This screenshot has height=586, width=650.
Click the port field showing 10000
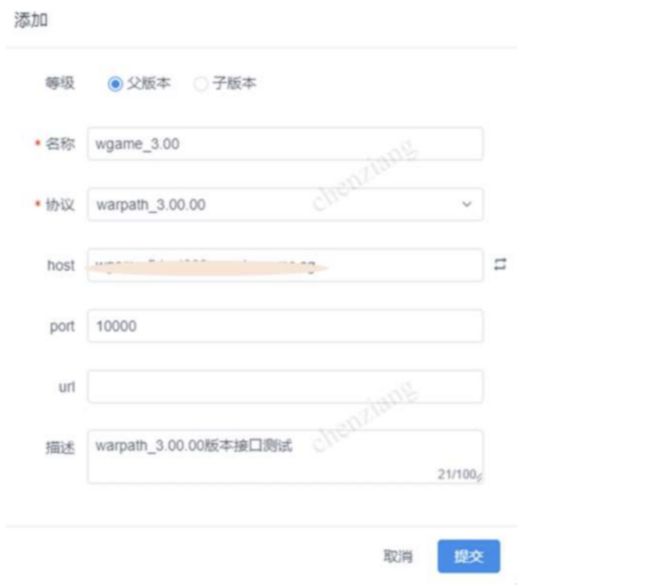coord(285,326)
